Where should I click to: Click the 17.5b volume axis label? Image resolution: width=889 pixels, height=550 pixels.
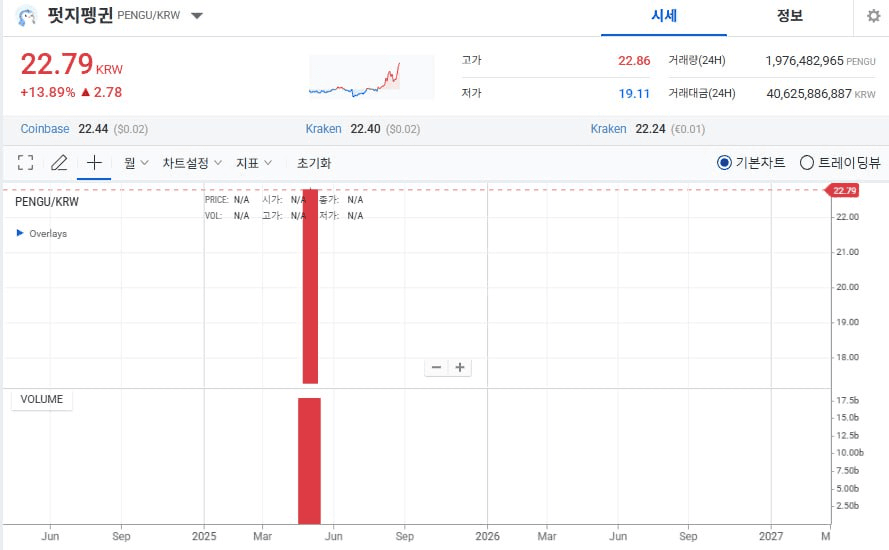(x=848, y=400)
